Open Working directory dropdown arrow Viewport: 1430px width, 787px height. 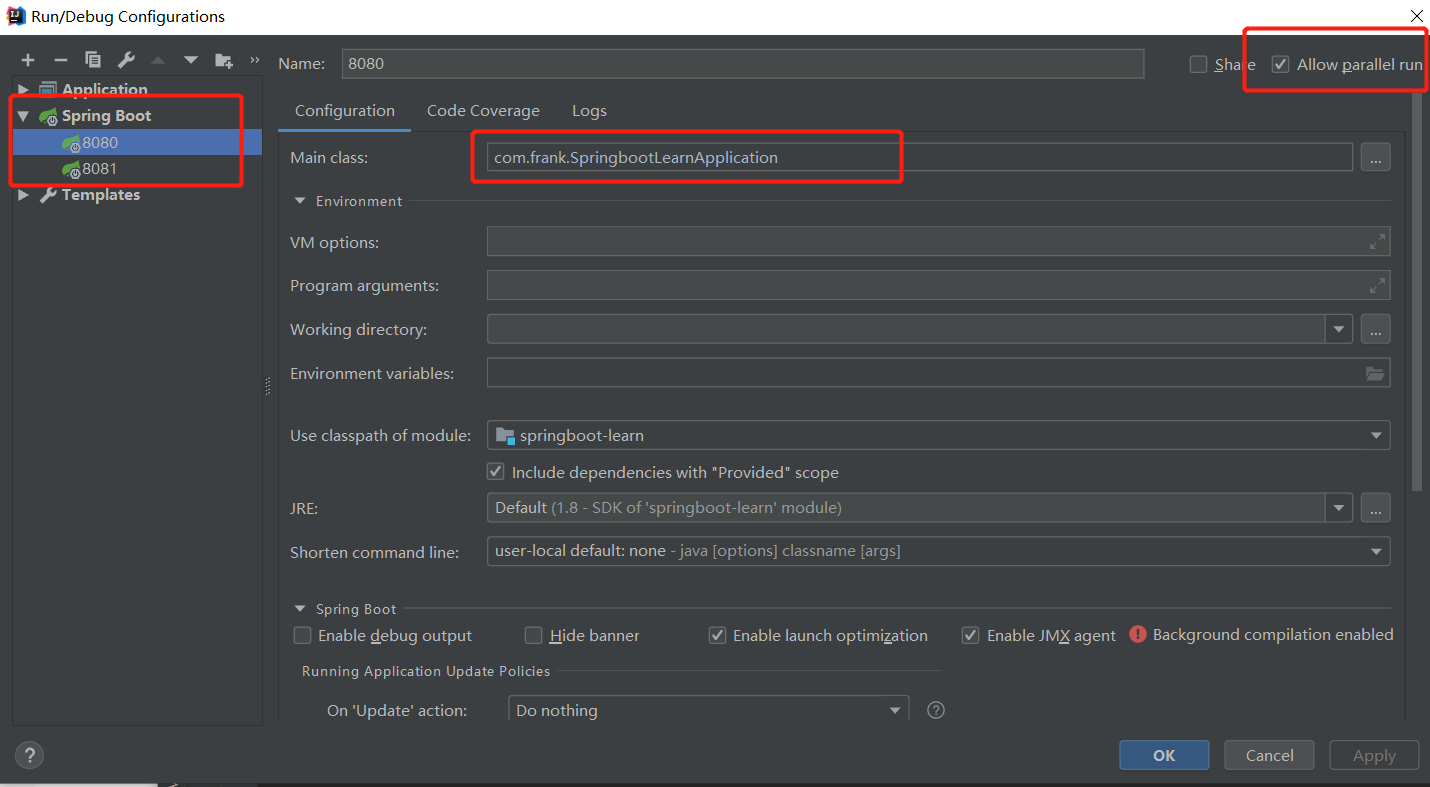[1339, 329]
